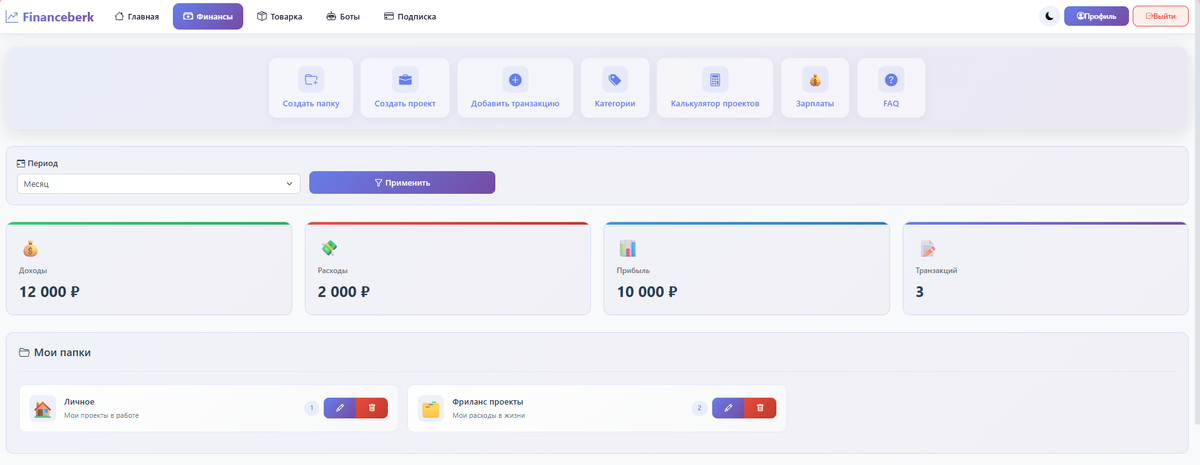The image size is (1200, 465).
Task: Click the Добавить транзакцию plus icon
Action: (x=515, y=80)
